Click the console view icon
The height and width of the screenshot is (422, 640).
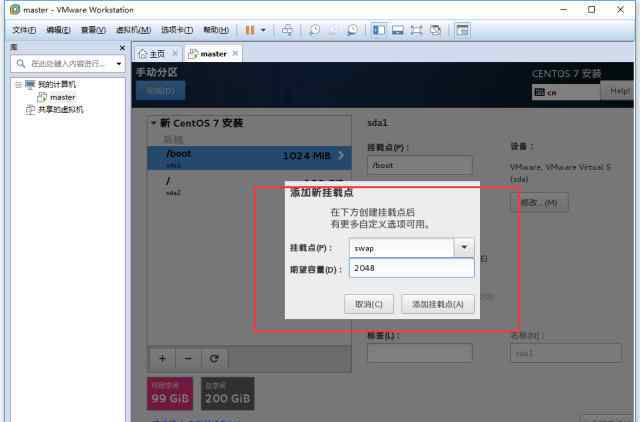pyautogui.click(x=462, y=30)
